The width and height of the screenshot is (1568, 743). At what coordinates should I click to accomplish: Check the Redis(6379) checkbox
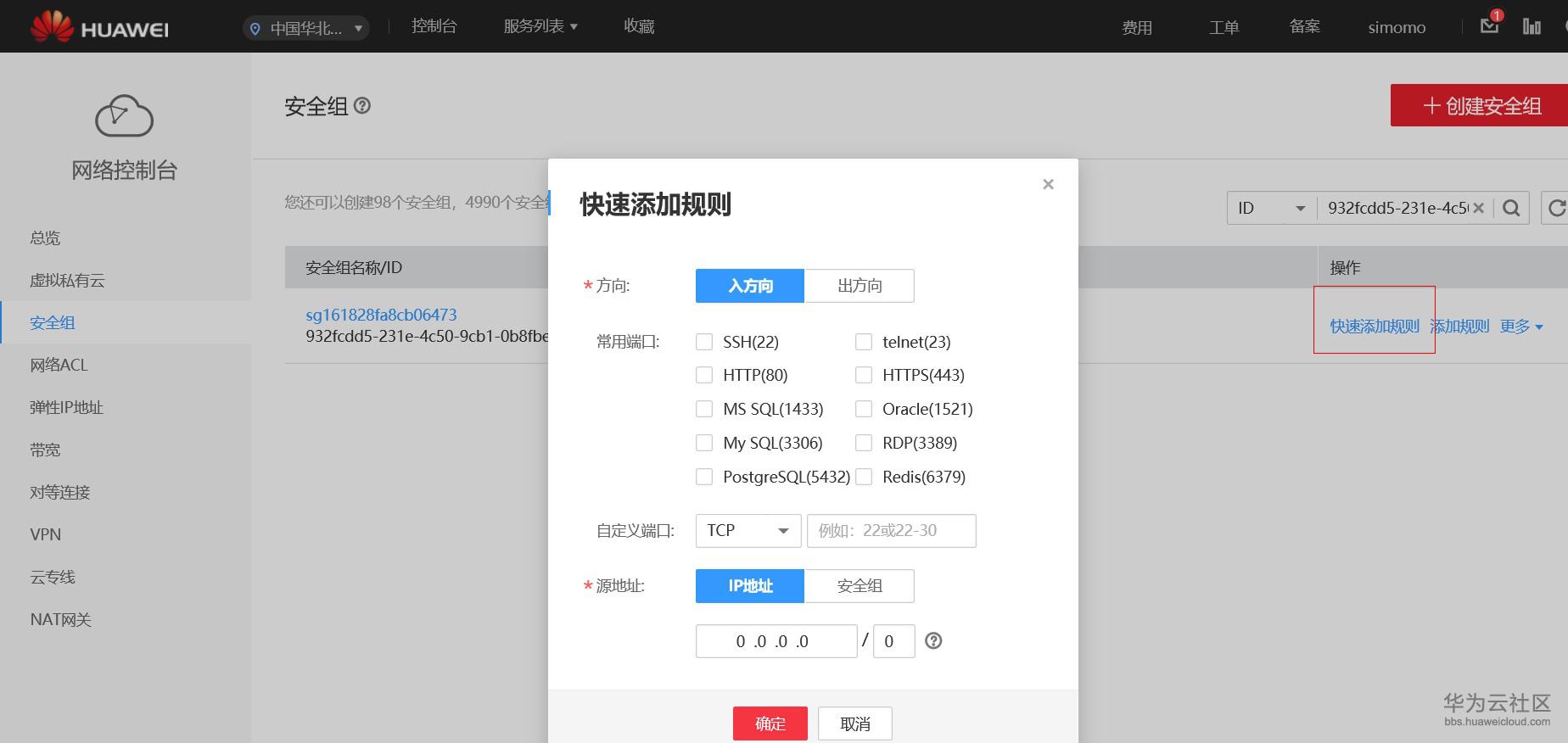[x=864, y=477]
